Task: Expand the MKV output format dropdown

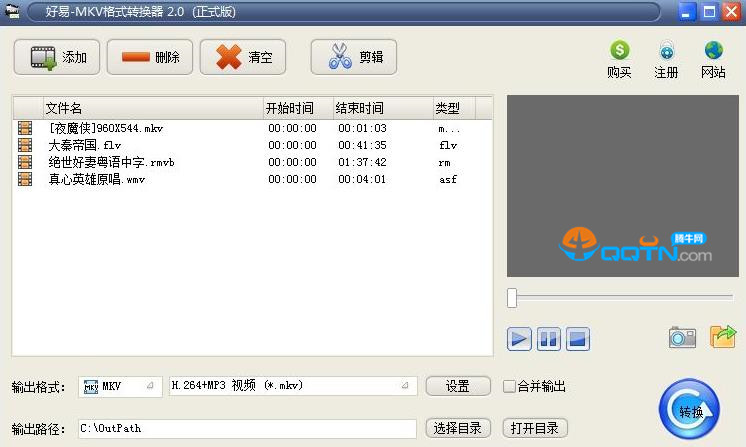Action: click(x=151, y=386)
